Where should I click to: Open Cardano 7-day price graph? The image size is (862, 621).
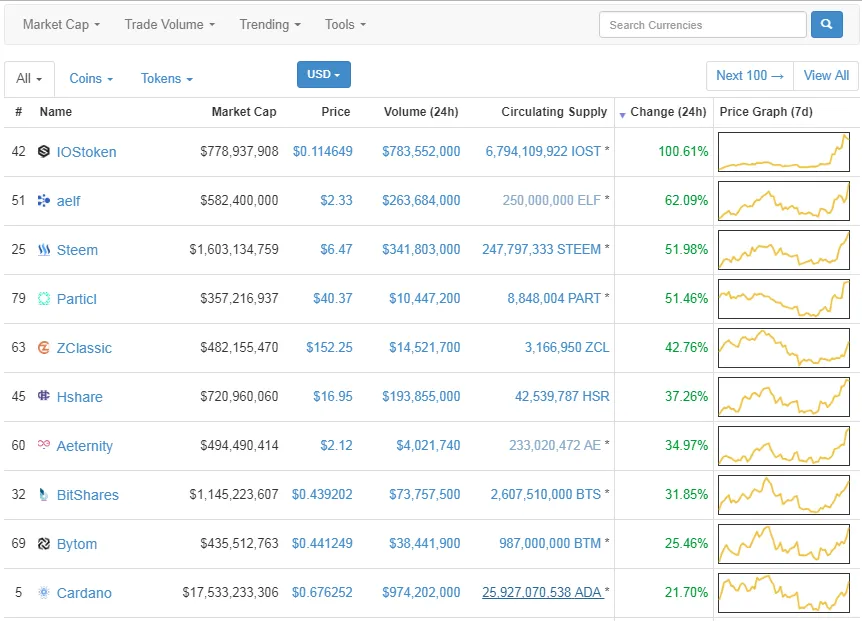[x=784, y=593]
